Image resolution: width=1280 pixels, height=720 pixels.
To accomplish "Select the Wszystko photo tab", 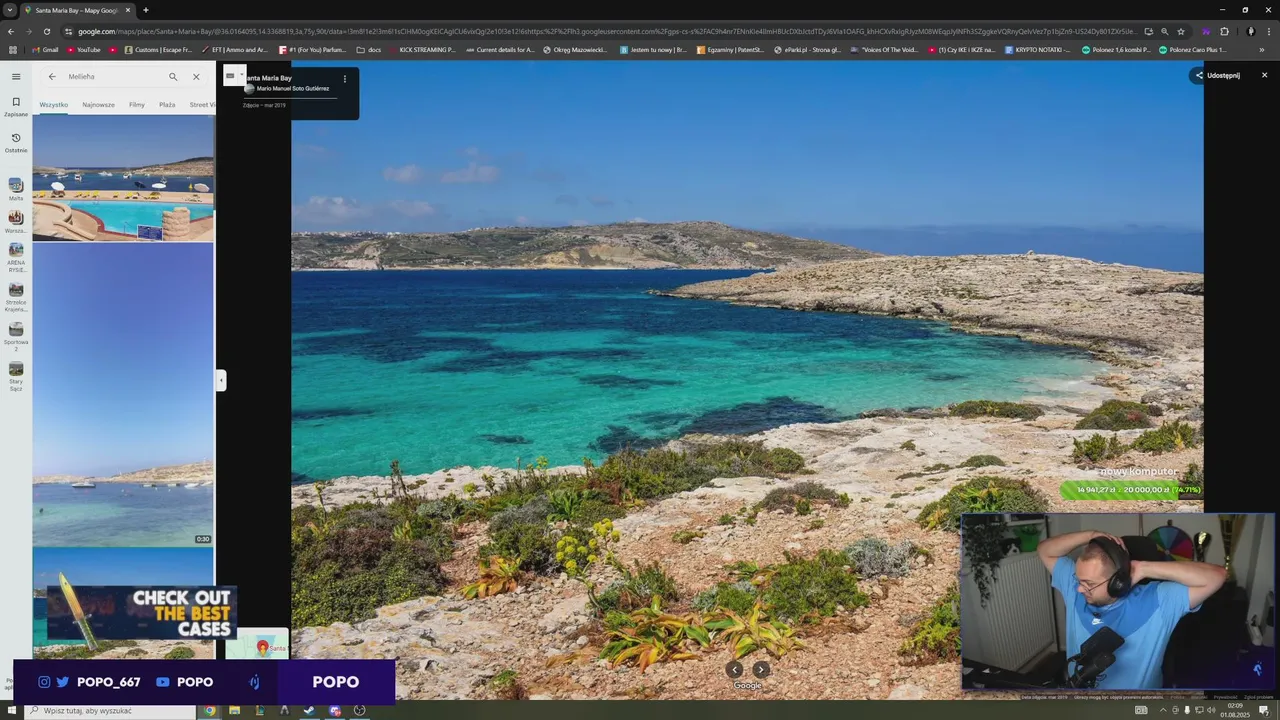I will coord(54,104).
